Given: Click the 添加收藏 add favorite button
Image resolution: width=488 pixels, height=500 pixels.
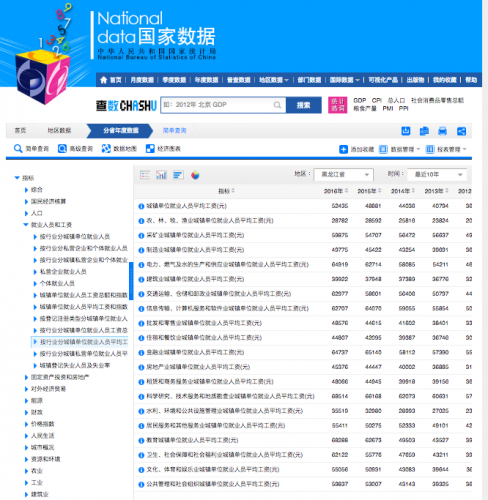Looking at the screenshot, I should pyautogui.click(x=356, y=149).
